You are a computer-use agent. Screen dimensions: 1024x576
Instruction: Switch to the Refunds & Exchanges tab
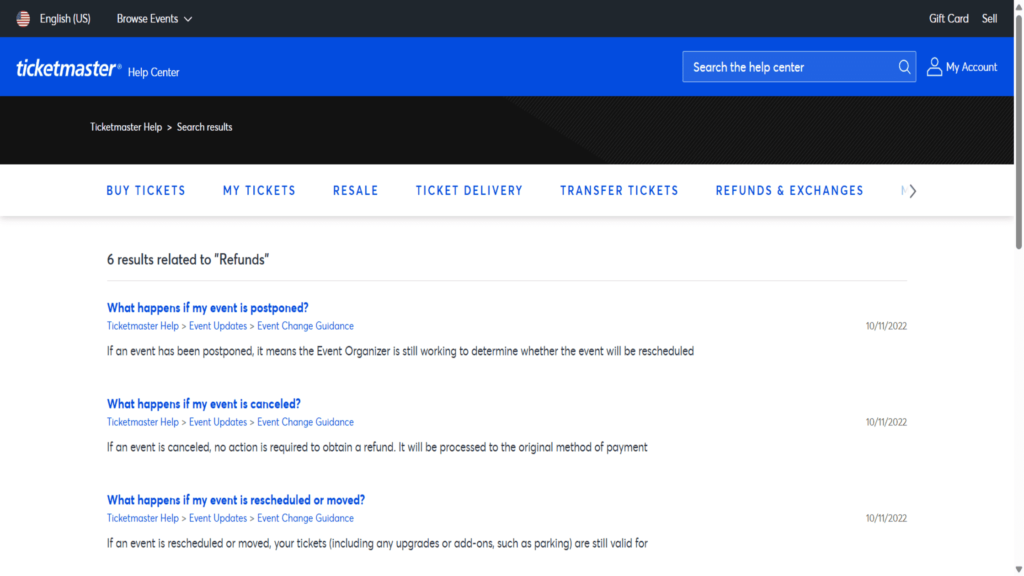(x=789, y=190)
